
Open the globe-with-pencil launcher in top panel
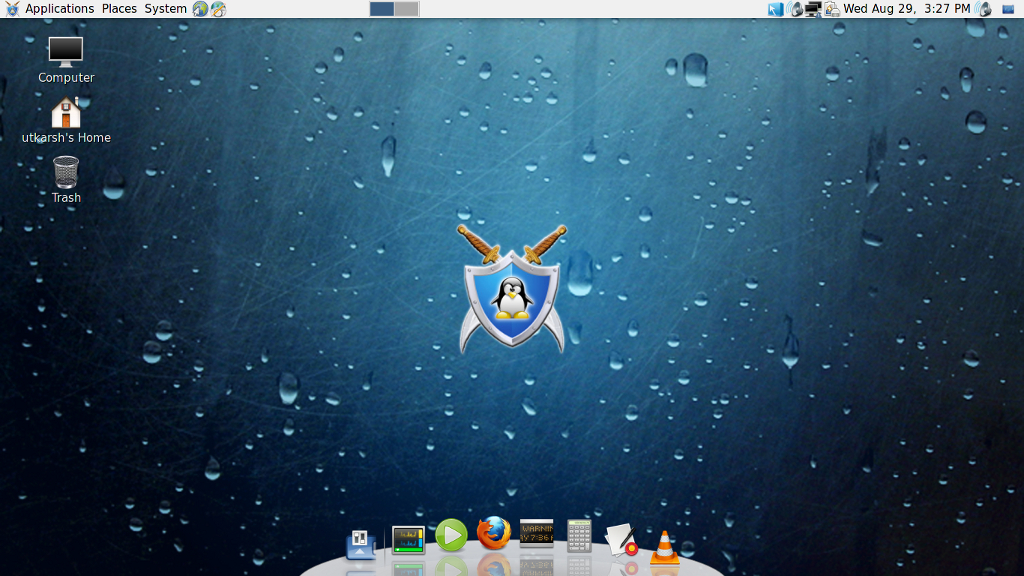coord(218,8)
